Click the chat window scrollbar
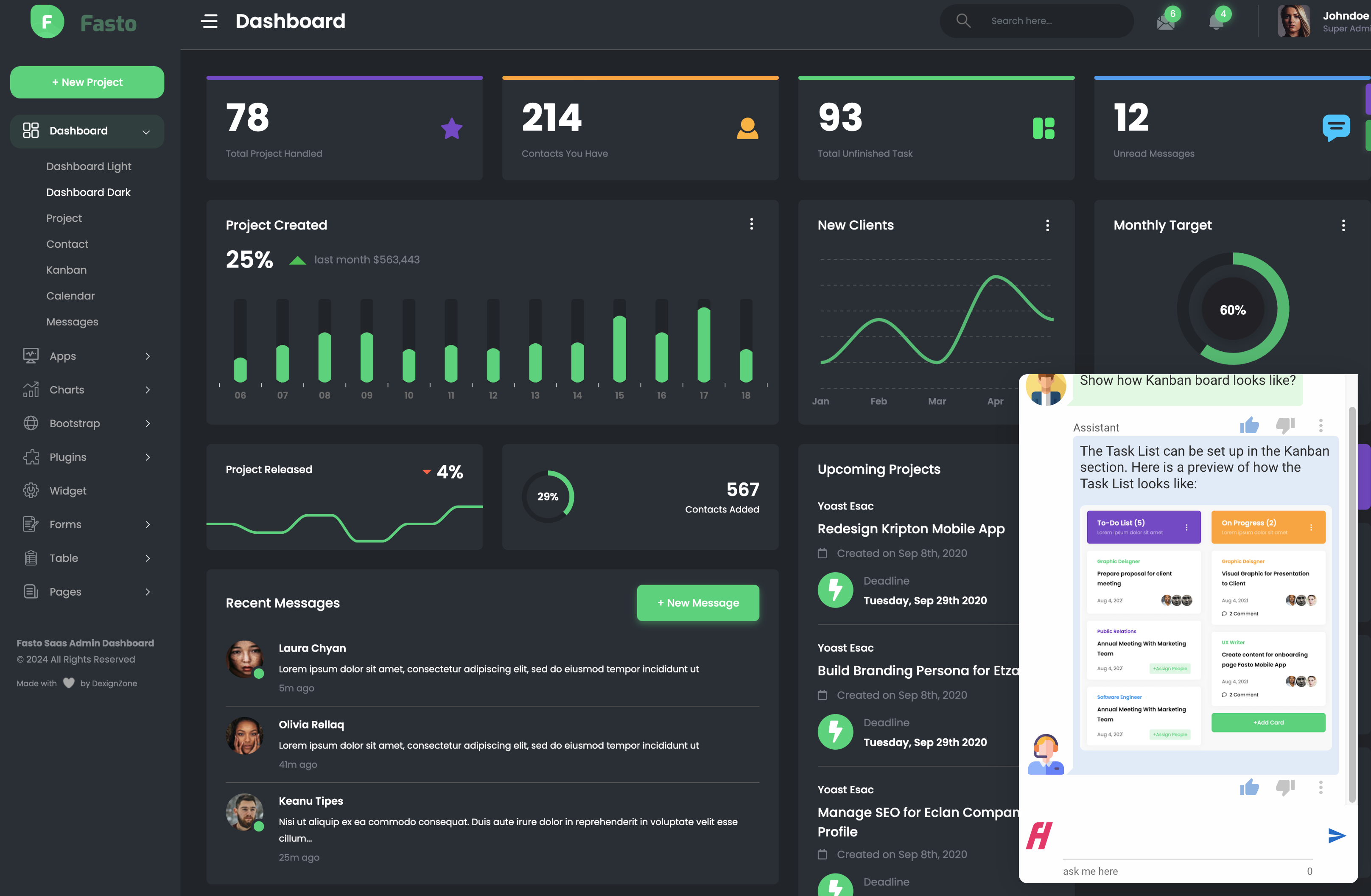 [1351, 605]
